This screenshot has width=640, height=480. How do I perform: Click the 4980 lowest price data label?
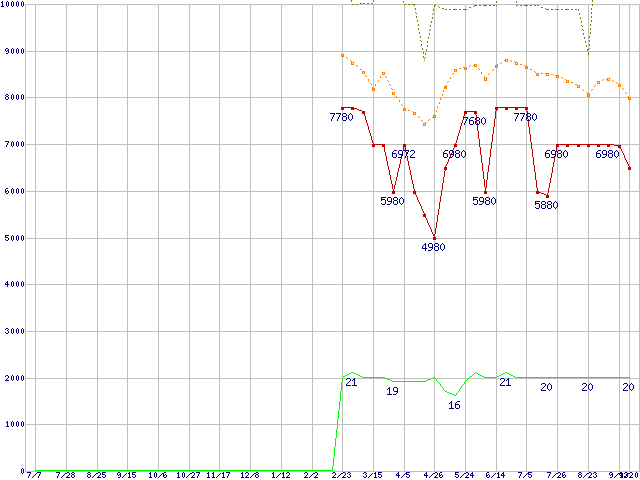(433, 247)
